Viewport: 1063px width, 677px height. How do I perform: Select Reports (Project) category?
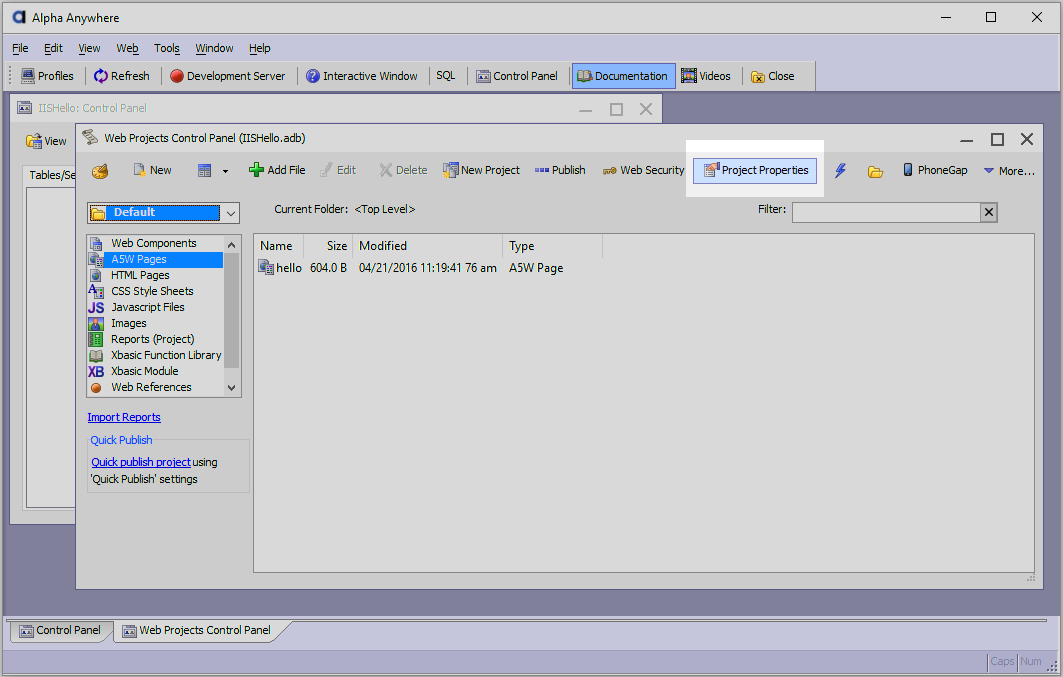click(x=155, y=339)
